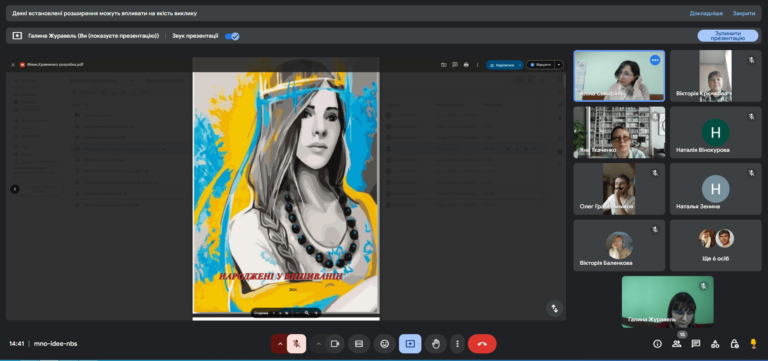Print the PDF with printer icon
Image resolution: width=768 pixels, height=361 pixels.
click(466, 65)
